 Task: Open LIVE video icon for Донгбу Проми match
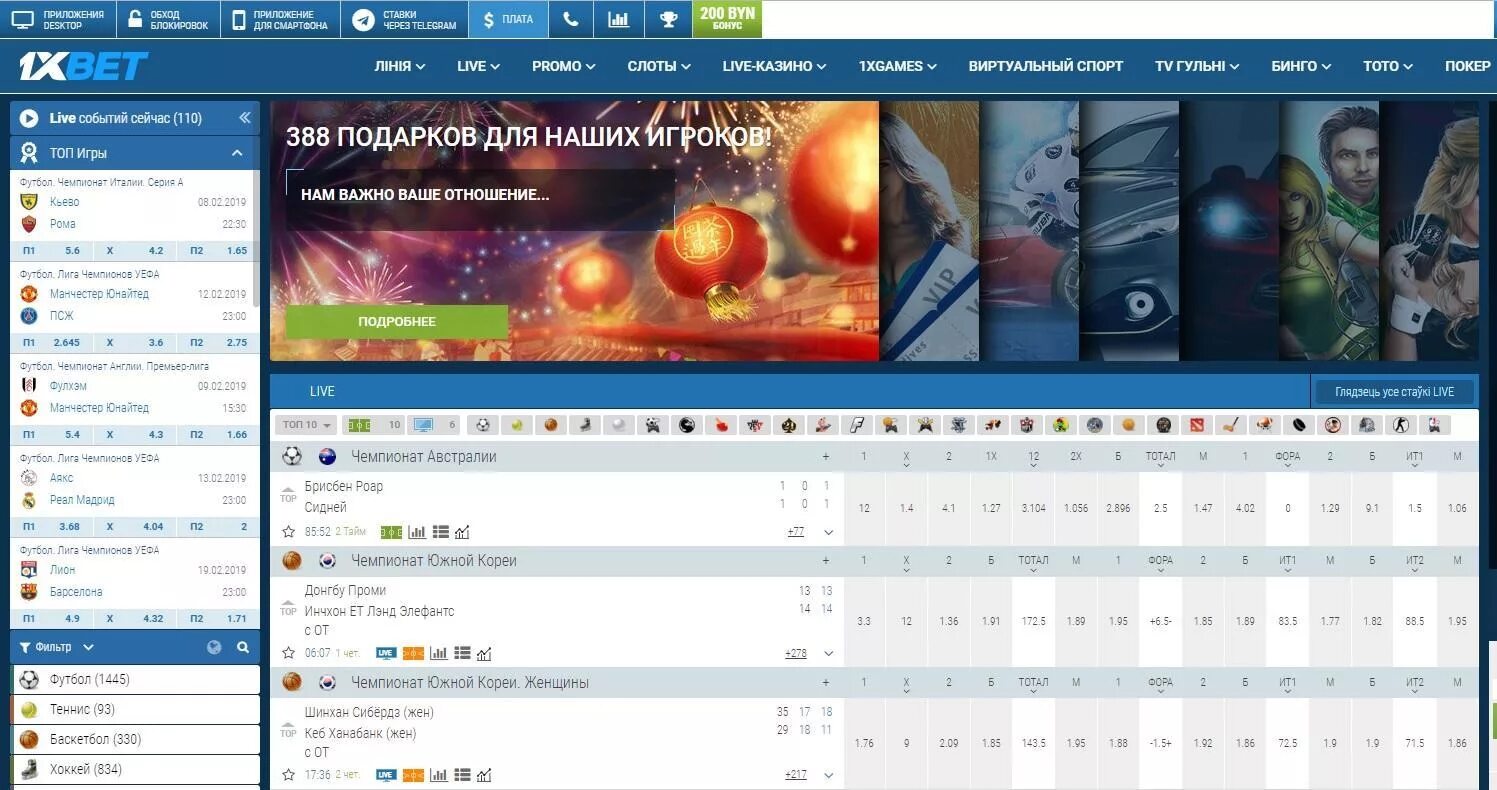click(386, 654)
